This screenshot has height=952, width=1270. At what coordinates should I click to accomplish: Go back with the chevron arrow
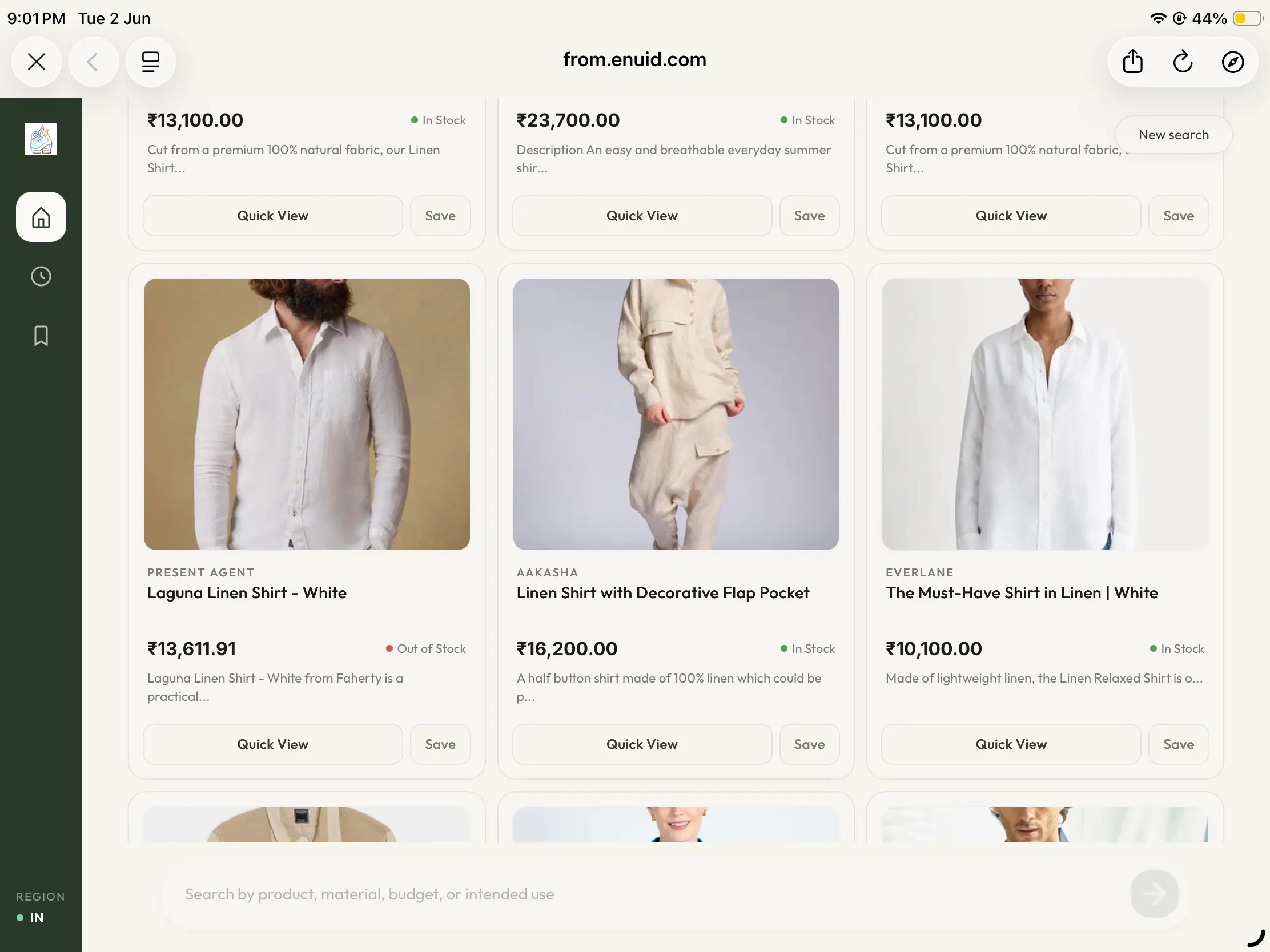[x=93, y=62]
